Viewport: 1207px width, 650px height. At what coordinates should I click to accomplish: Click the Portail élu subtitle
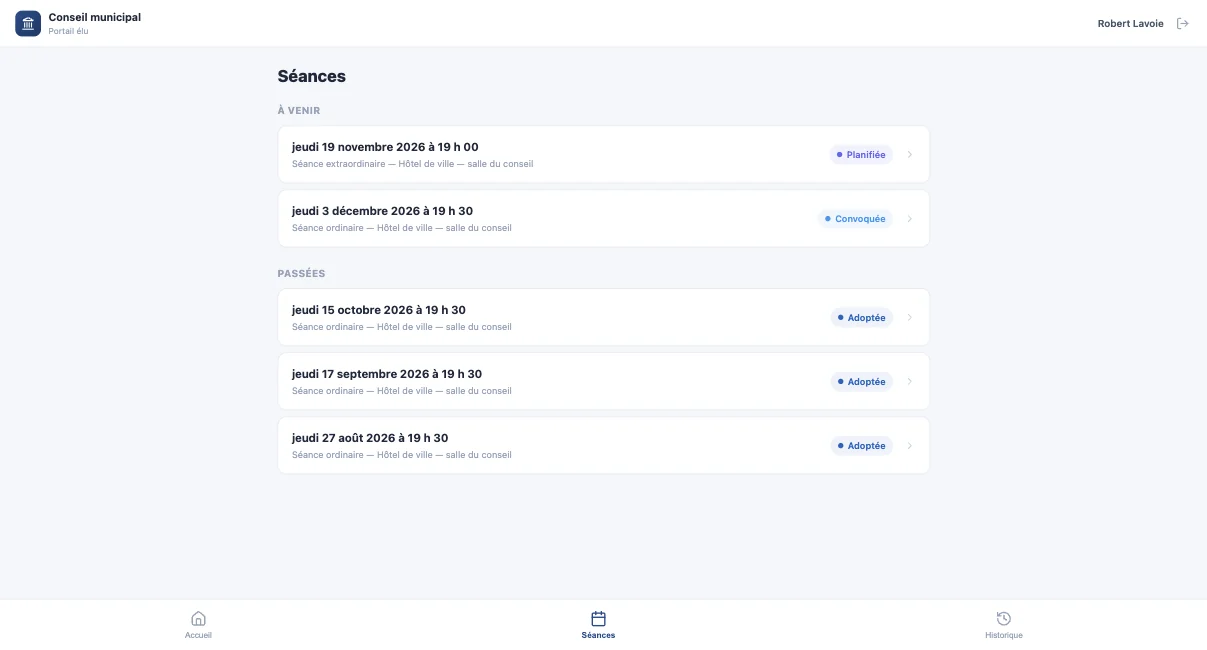(x=69, y=31)
